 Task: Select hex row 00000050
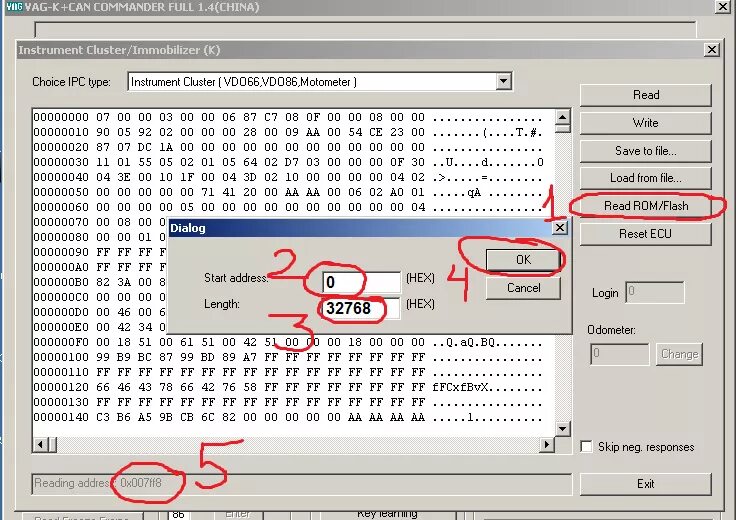coord(288,192)
